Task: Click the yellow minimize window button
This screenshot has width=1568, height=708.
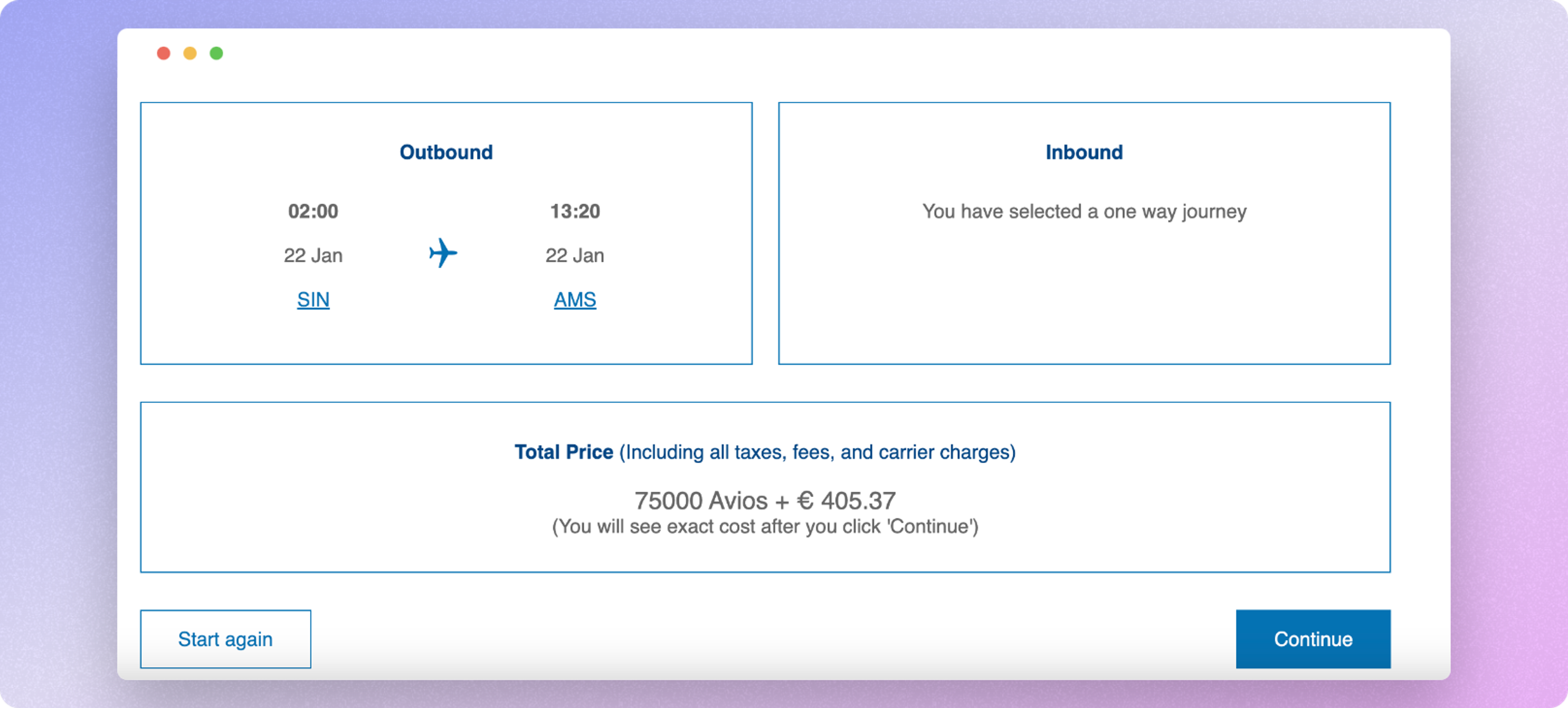Action: (190, 53)
